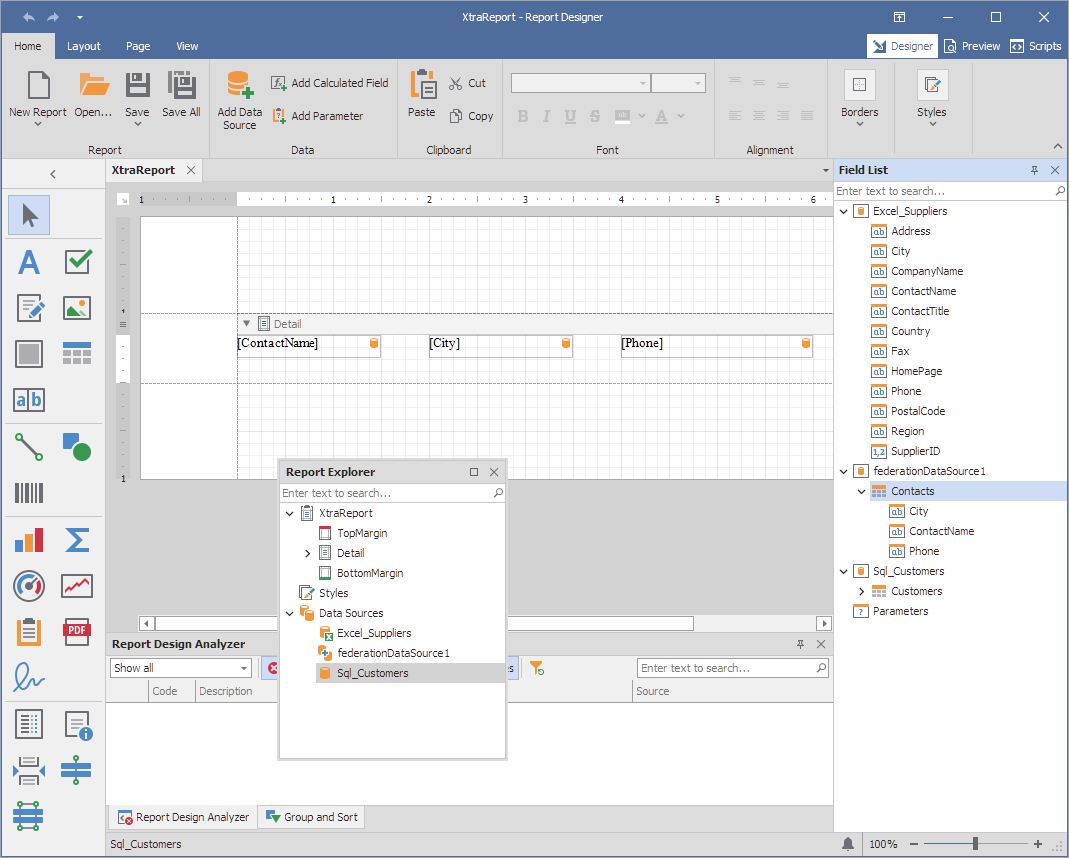
Task: Click the Add Data Source icon
Action: [x=239, y=100]
